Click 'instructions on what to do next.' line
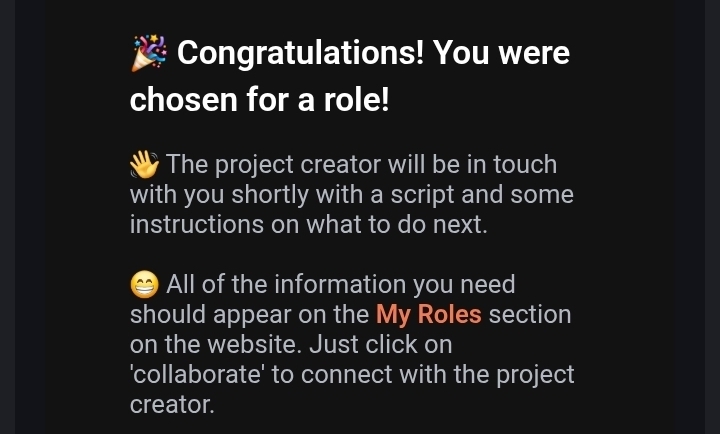The width and height of the screenshot is (720, 434). tap(308, 224)
